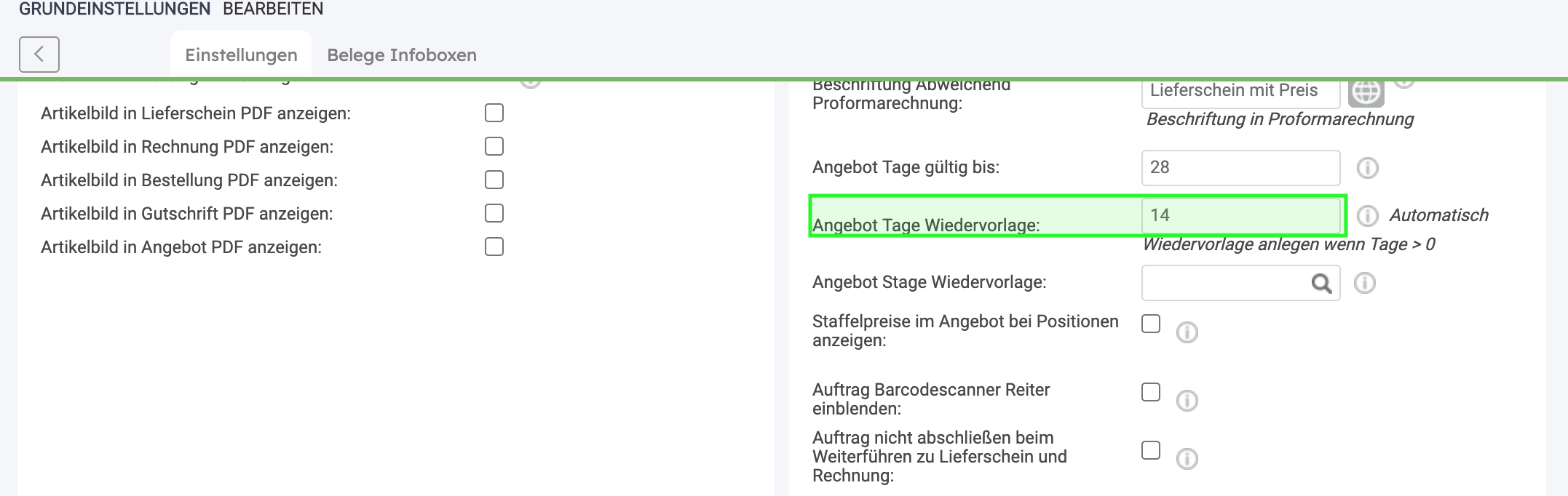Focus the Angebot Tage Wiedervorlage input
The width and height of the screenshot is (1568, 496).
[1240, 215]
